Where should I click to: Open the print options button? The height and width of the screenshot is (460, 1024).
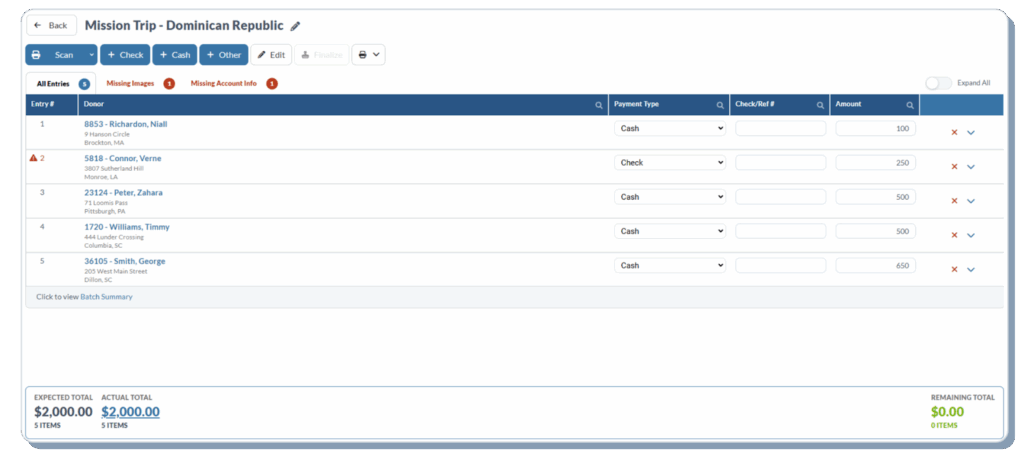click(368, 55)
